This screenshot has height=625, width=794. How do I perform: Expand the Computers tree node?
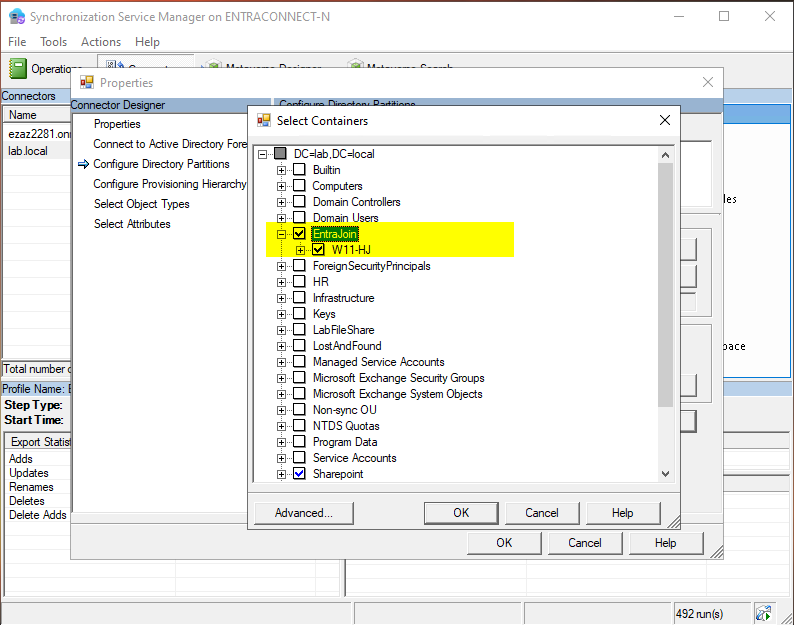coord(281,186)
